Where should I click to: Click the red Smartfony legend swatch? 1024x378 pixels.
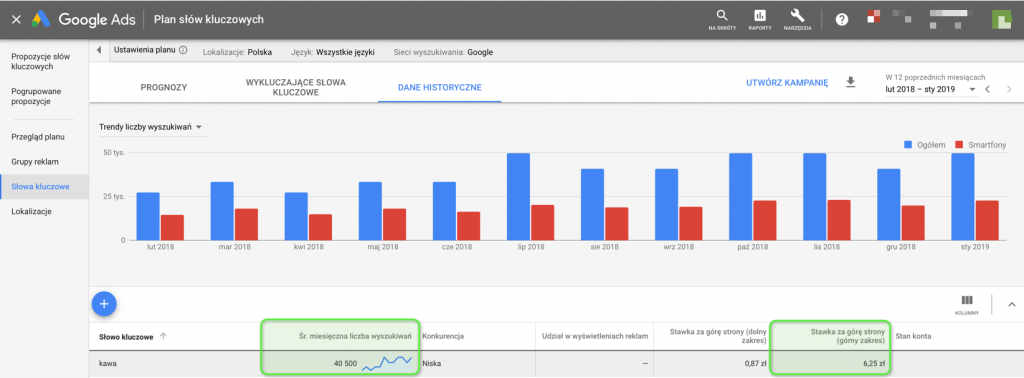click(x=959, y=144)
